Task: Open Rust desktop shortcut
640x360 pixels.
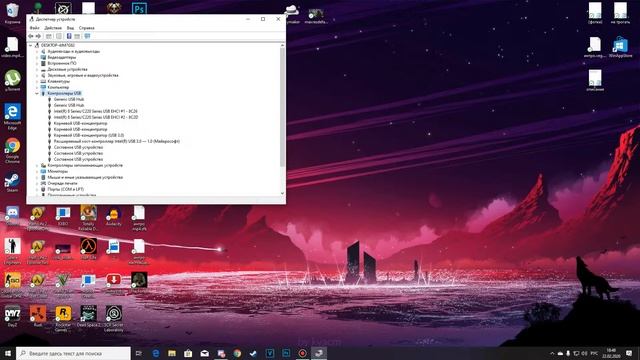Action: tap(38, 316)
